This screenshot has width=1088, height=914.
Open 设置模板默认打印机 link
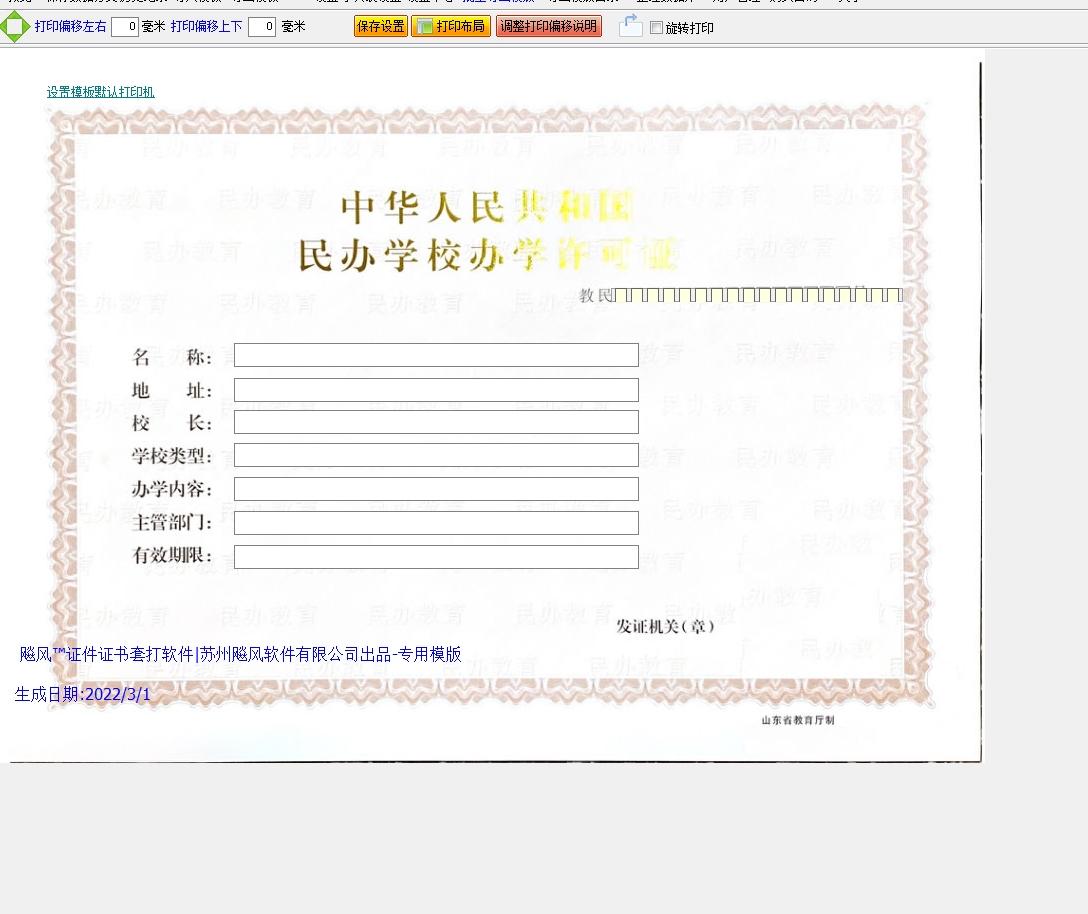click(x=100, y=92)
